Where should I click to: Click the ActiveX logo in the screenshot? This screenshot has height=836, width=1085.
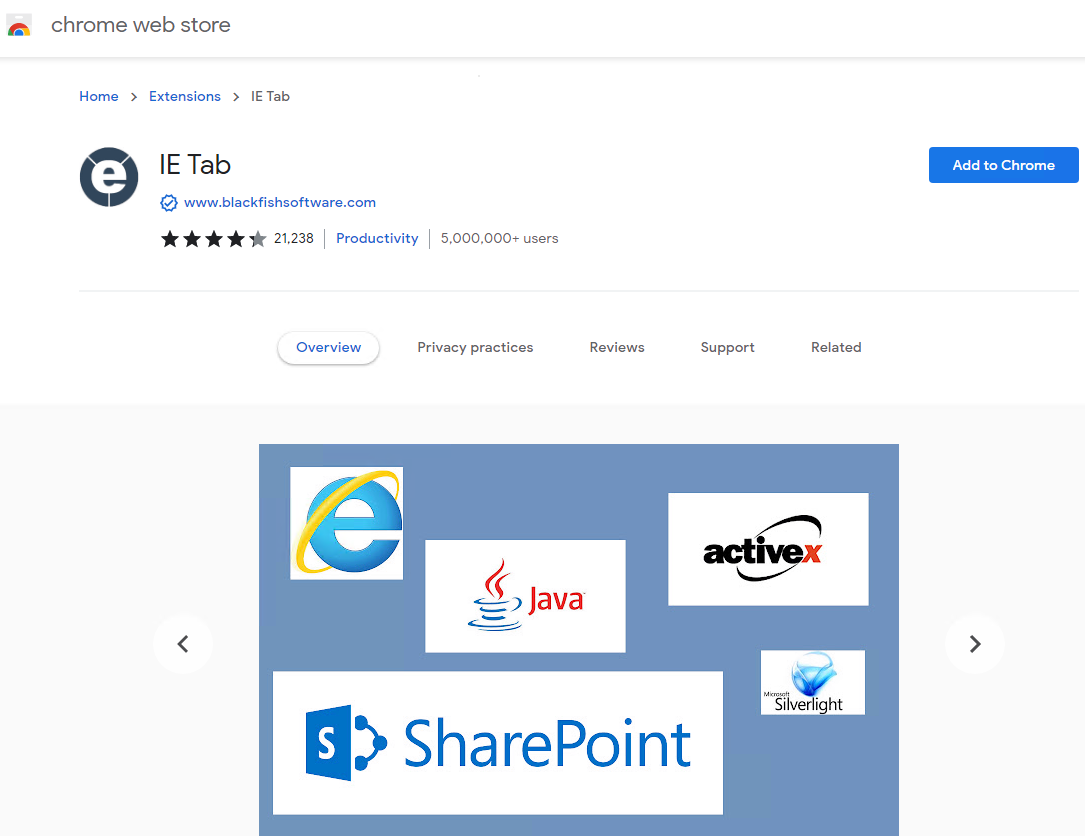(767, 549)
